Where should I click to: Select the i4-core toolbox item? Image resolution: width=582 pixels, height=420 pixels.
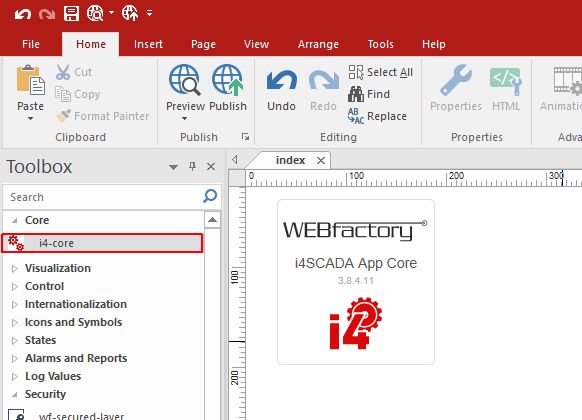[102, 243]
